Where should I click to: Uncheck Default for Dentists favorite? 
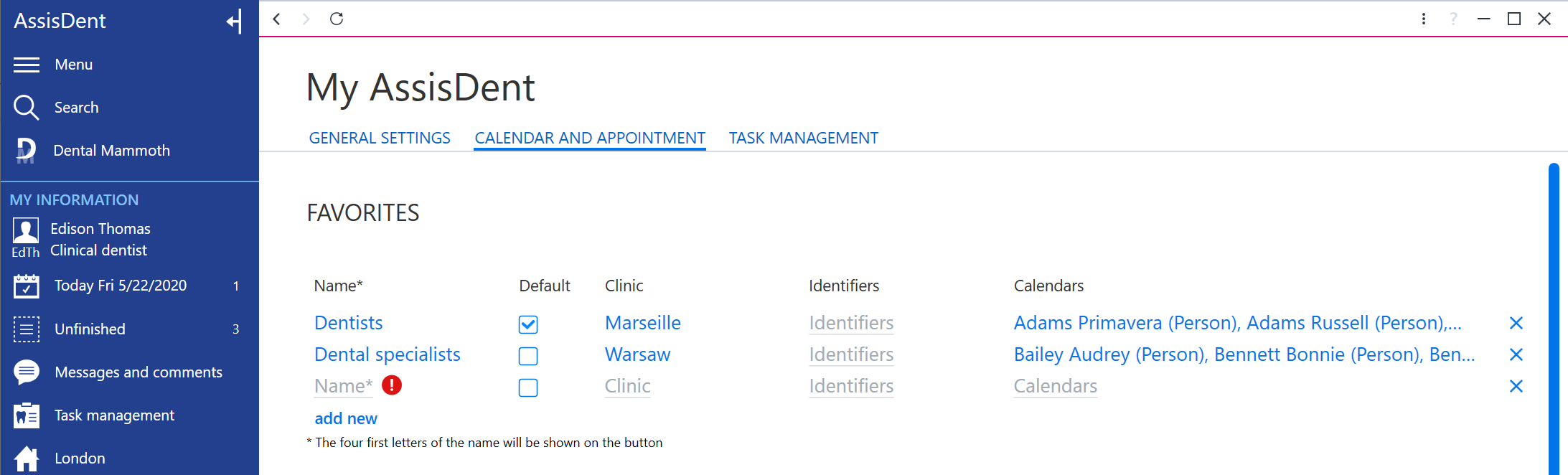tap(528, 324)
